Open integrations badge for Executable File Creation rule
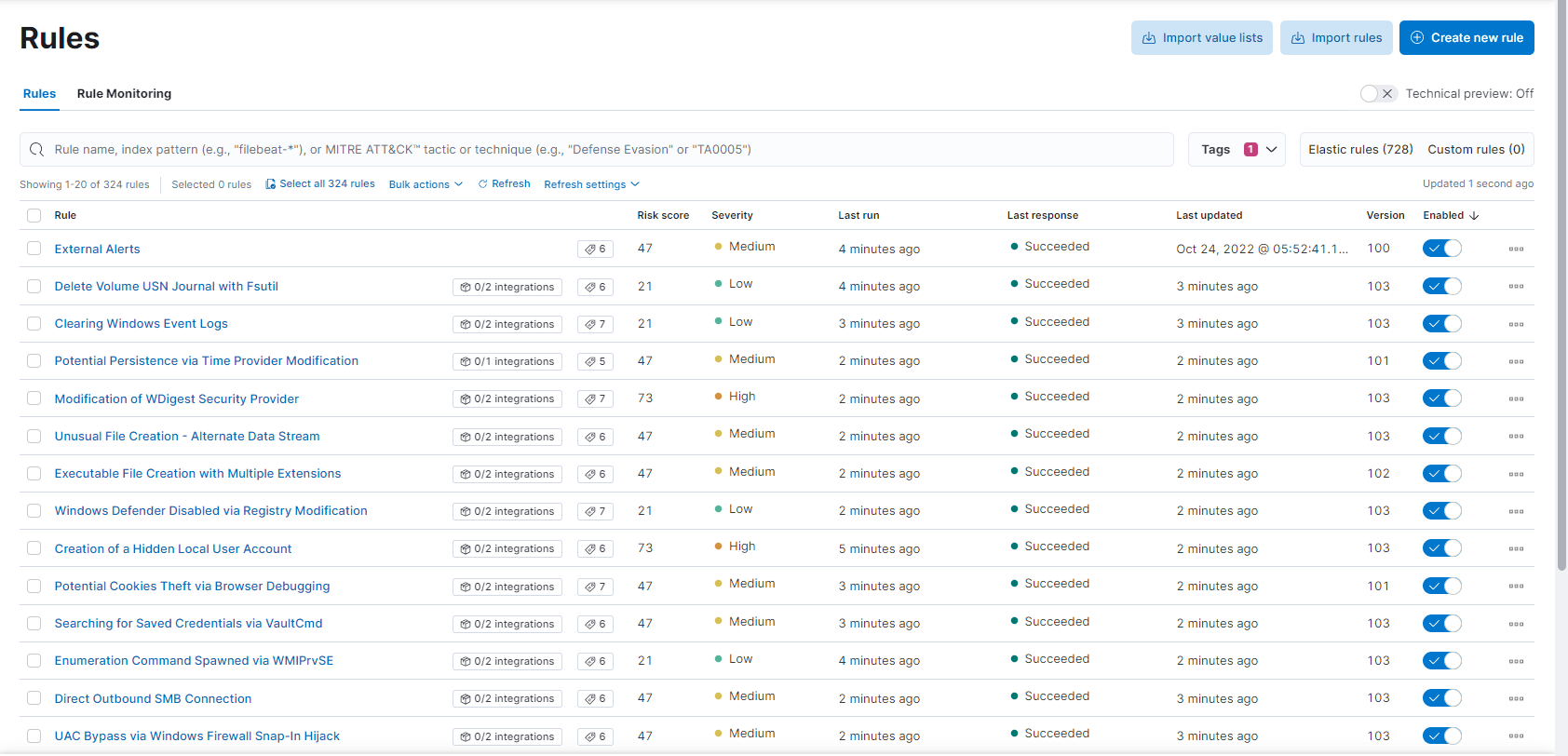Viewport: 1568px width, 756px height. coord(507,474)
